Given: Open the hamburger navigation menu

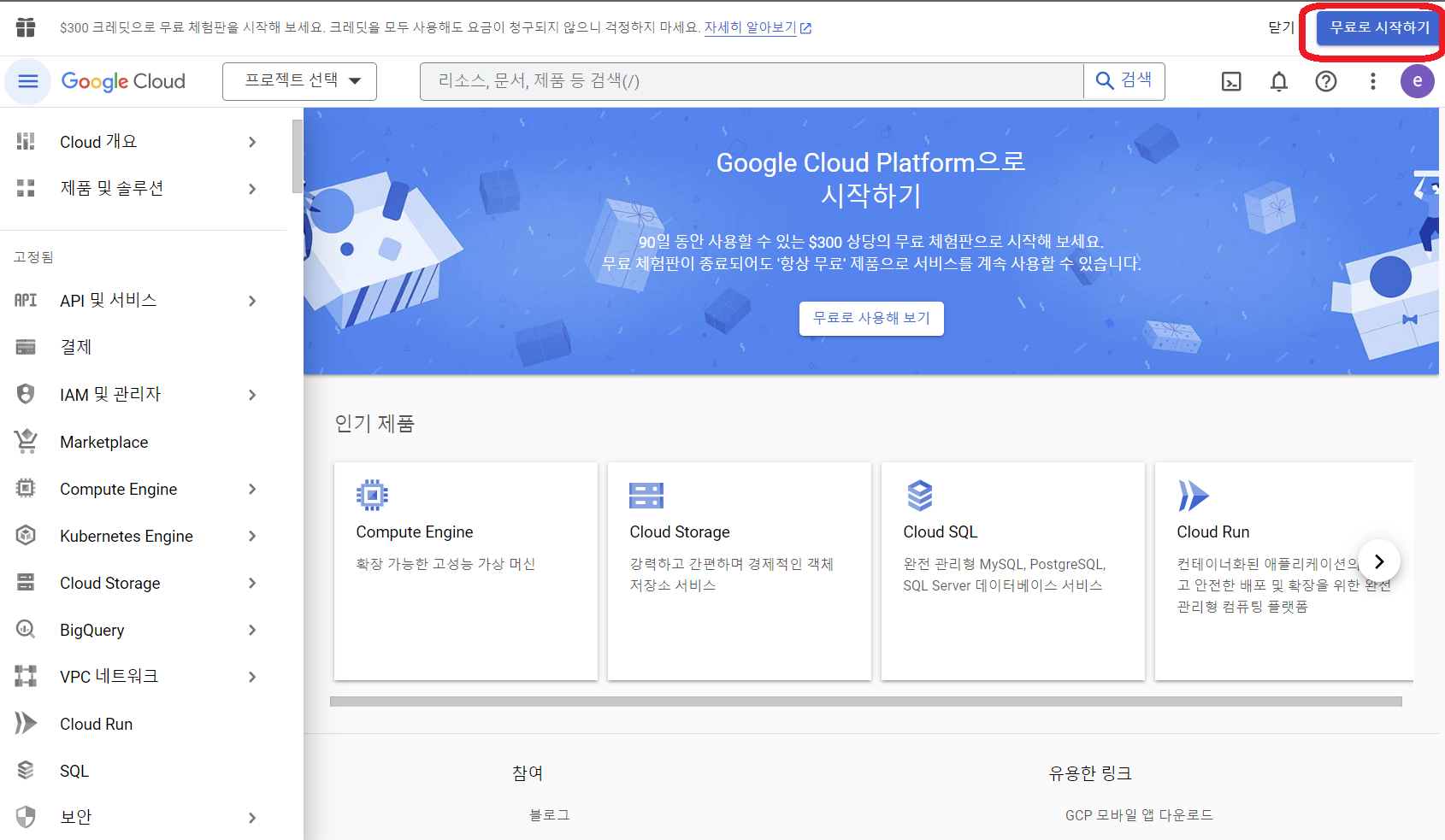Looking at the screenshot, I should [28, 81].
